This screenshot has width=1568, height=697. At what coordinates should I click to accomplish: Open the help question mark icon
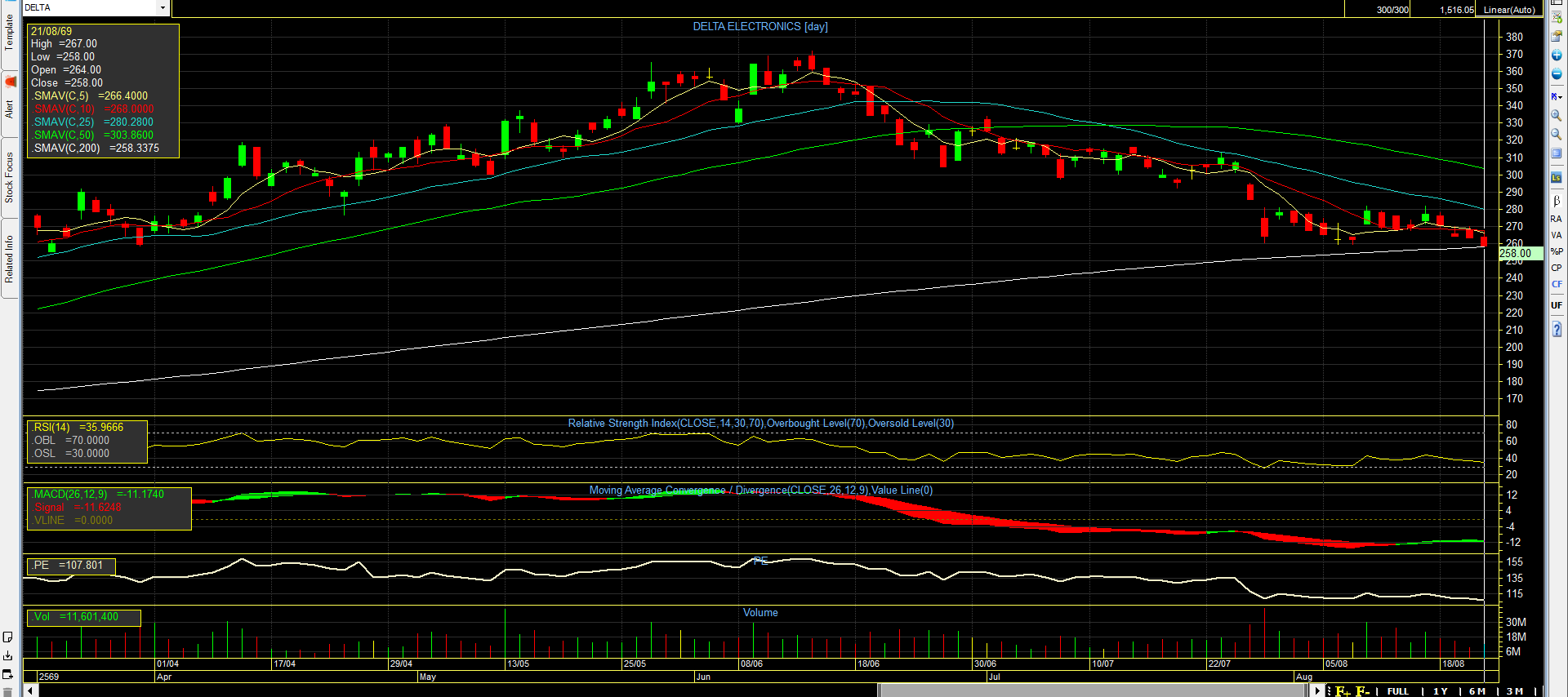tap(1557, 329)
